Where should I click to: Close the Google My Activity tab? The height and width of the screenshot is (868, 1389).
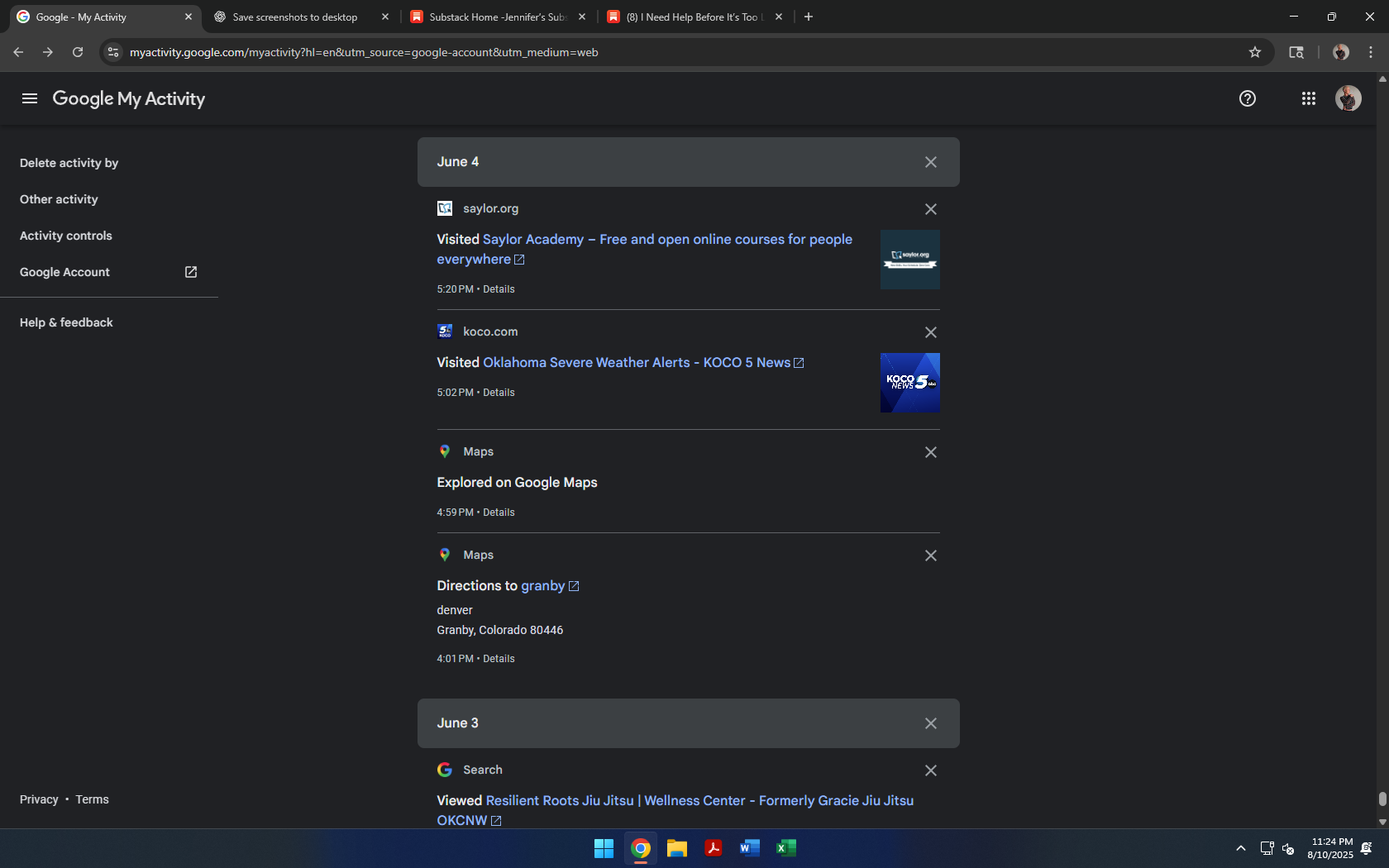[x=189, y=17]
